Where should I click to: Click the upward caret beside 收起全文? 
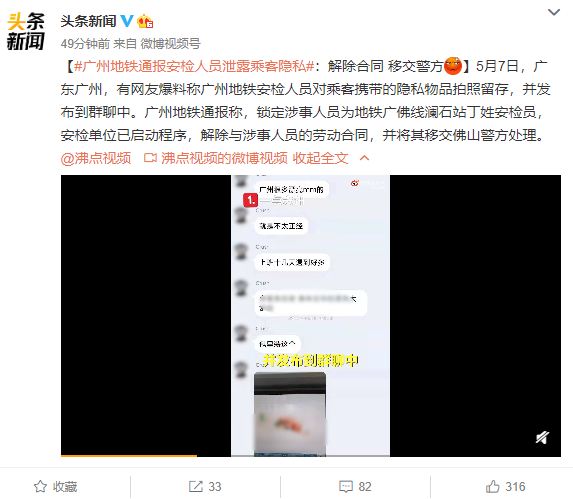pos(364,158)
